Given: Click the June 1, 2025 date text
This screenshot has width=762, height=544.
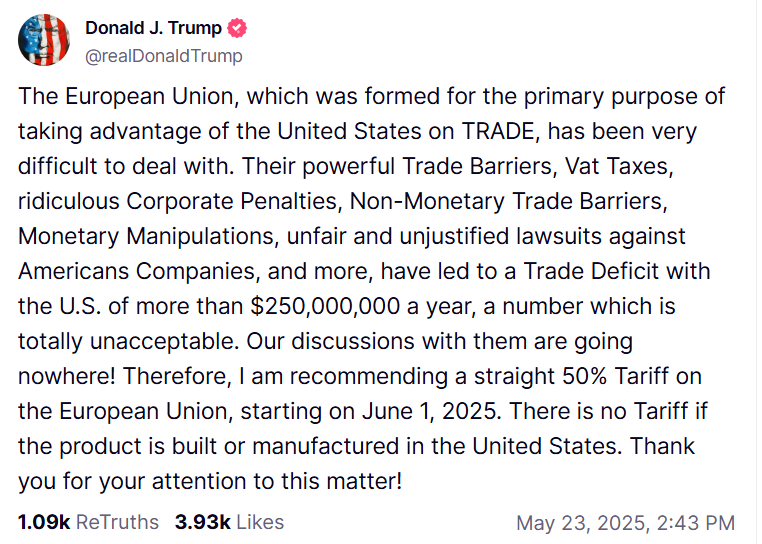Looking at the screenshot, I should (431, 411).
